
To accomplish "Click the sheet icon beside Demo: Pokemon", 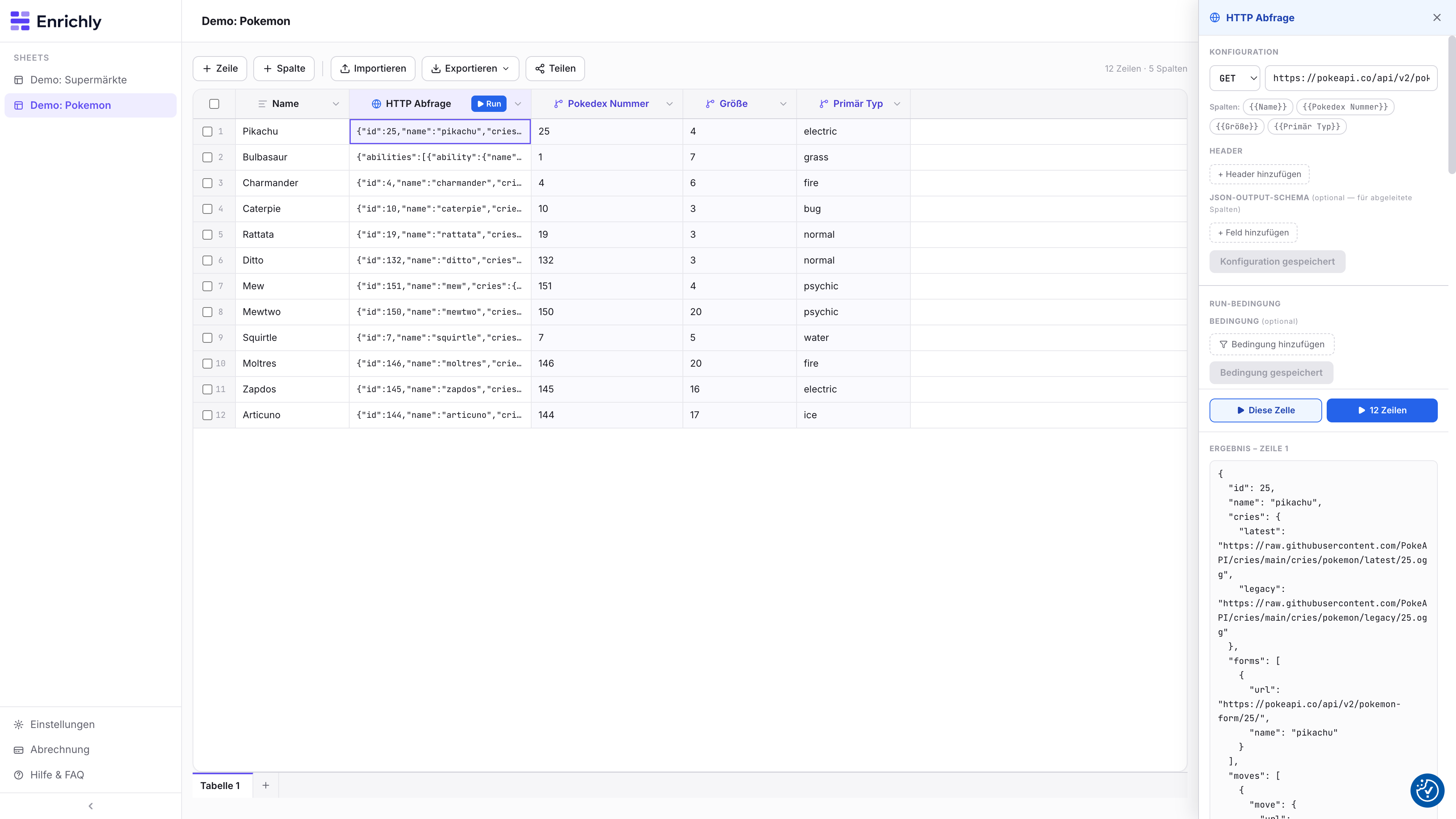I will coord(19,105).
